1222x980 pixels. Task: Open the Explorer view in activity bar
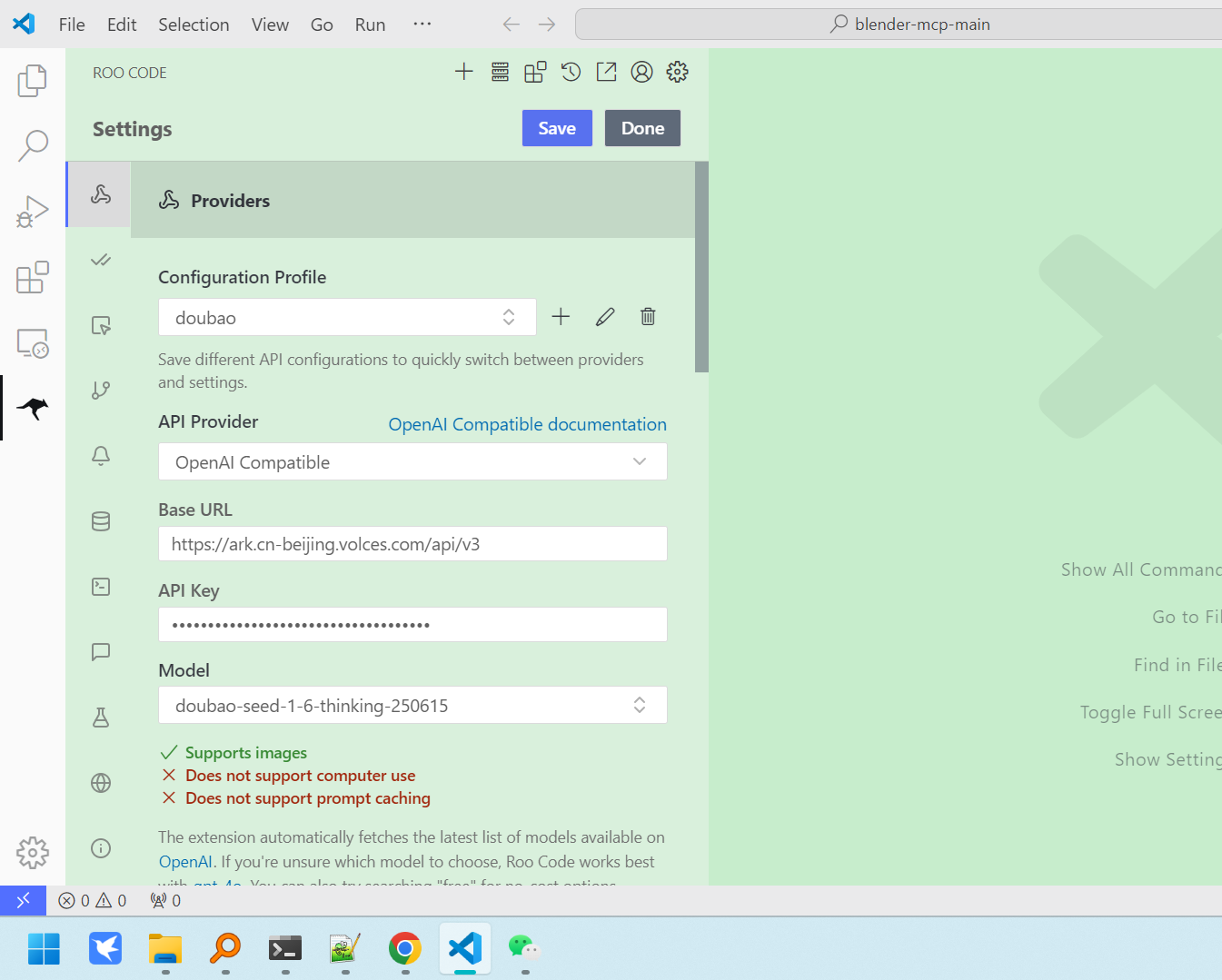pos(33,80)
